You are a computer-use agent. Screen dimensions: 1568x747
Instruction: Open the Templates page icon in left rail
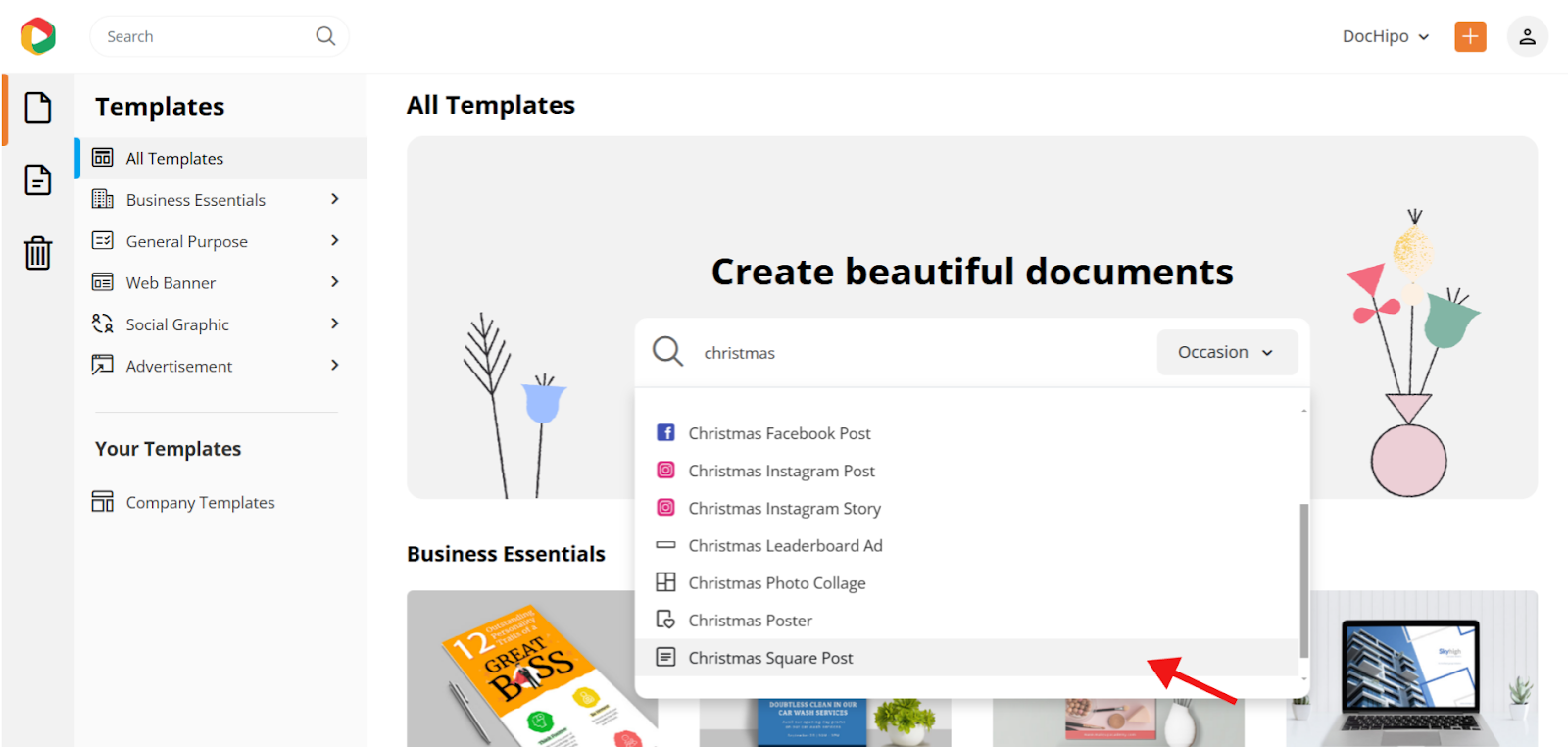[38, 108]
